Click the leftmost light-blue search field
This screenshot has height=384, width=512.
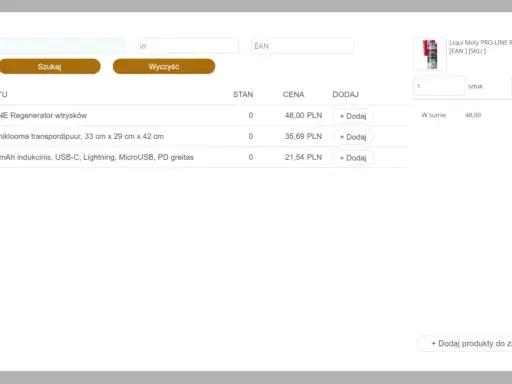62,46
